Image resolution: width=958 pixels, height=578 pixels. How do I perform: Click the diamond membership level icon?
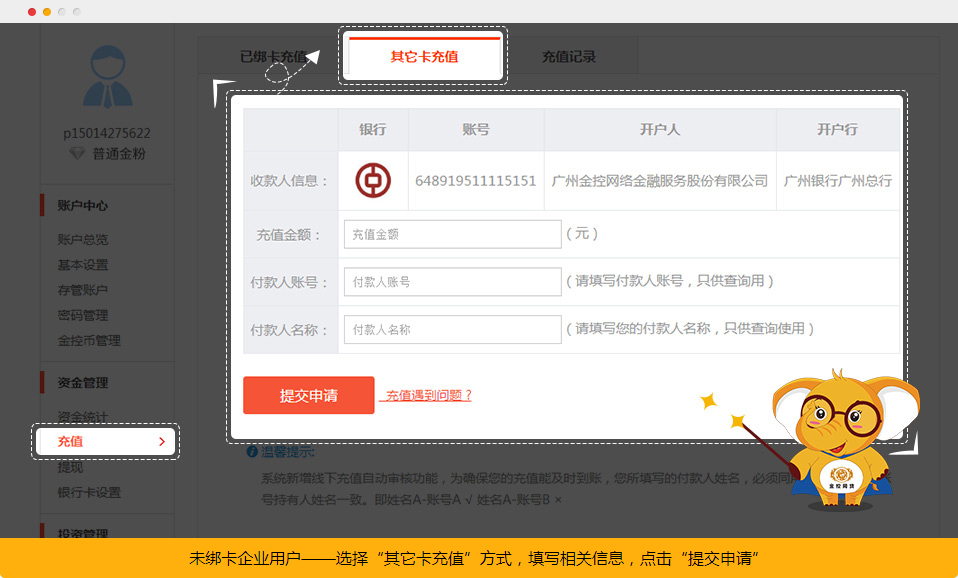pyautogui.click(x=77, y=154)
